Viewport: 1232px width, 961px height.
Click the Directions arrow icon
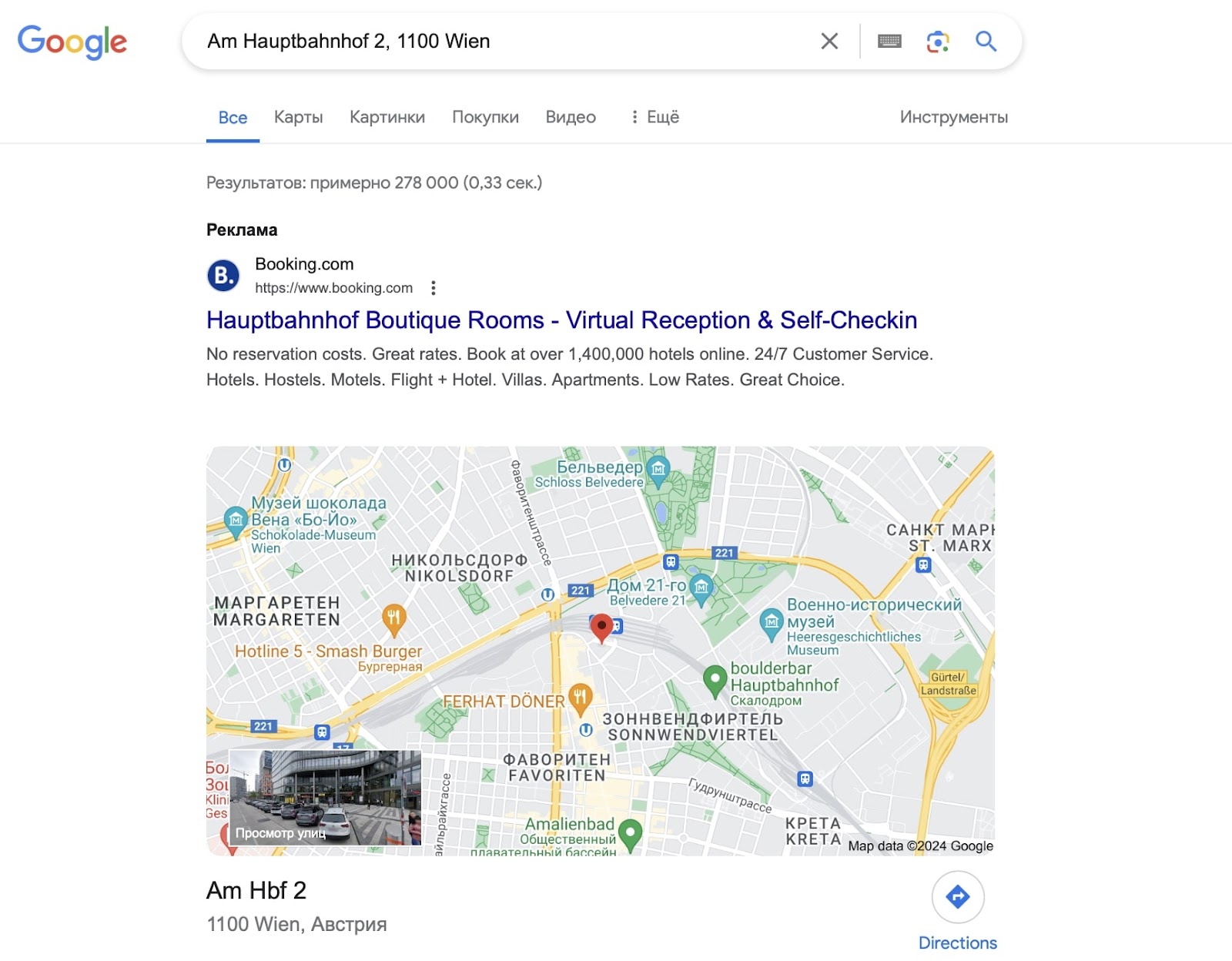tap(958, 897)
